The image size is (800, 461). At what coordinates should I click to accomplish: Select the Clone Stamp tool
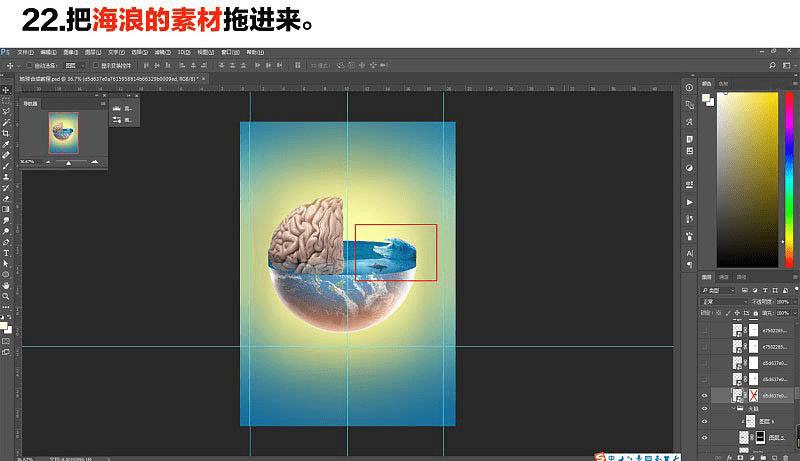point(6,177)
